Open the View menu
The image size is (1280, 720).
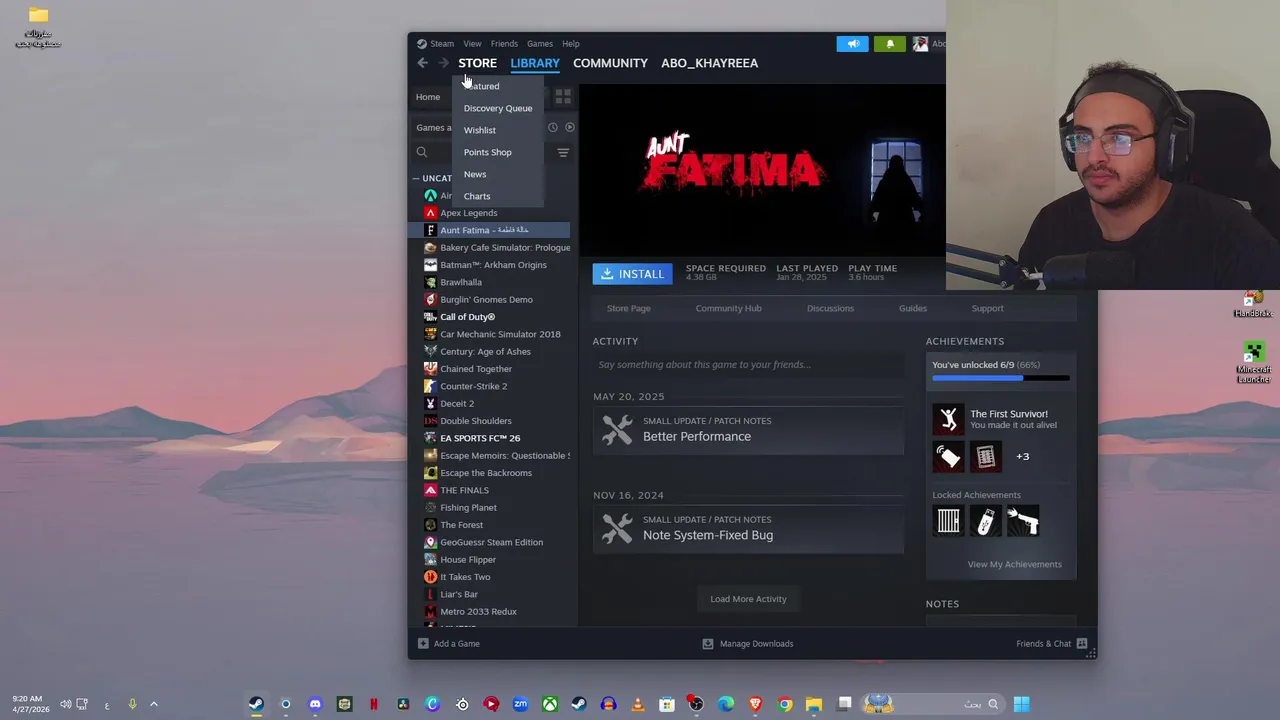pyautogui.click(x=472, y=43)
